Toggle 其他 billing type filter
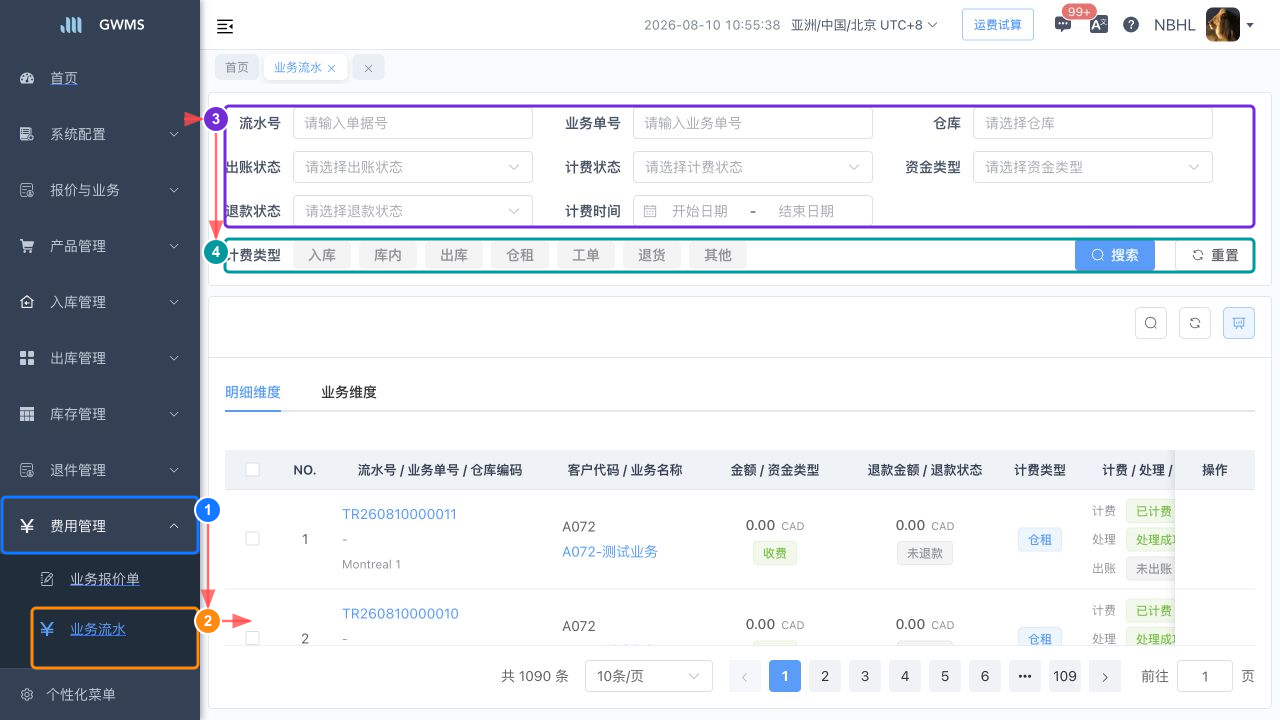The height and width of the screenshot is (720, 1280). [718, 255]
